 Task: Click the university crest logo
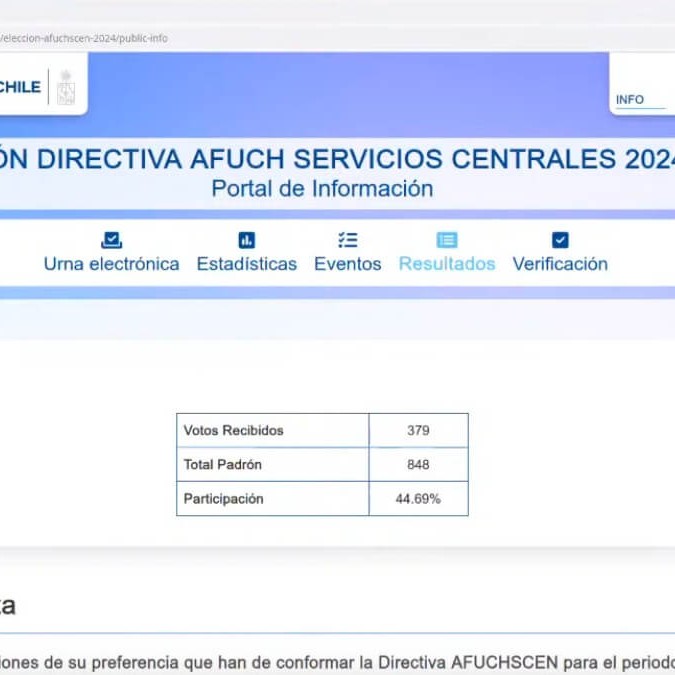tap(66, 87)
